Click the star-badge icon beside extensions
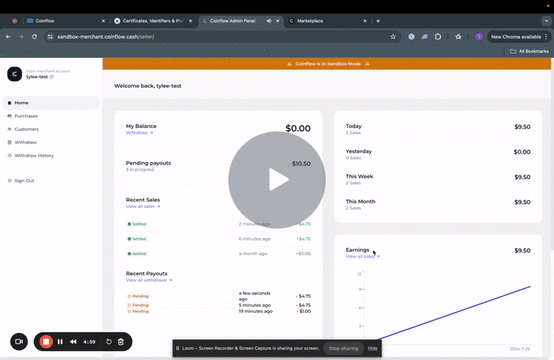554x360 pixels. point(458,37)
